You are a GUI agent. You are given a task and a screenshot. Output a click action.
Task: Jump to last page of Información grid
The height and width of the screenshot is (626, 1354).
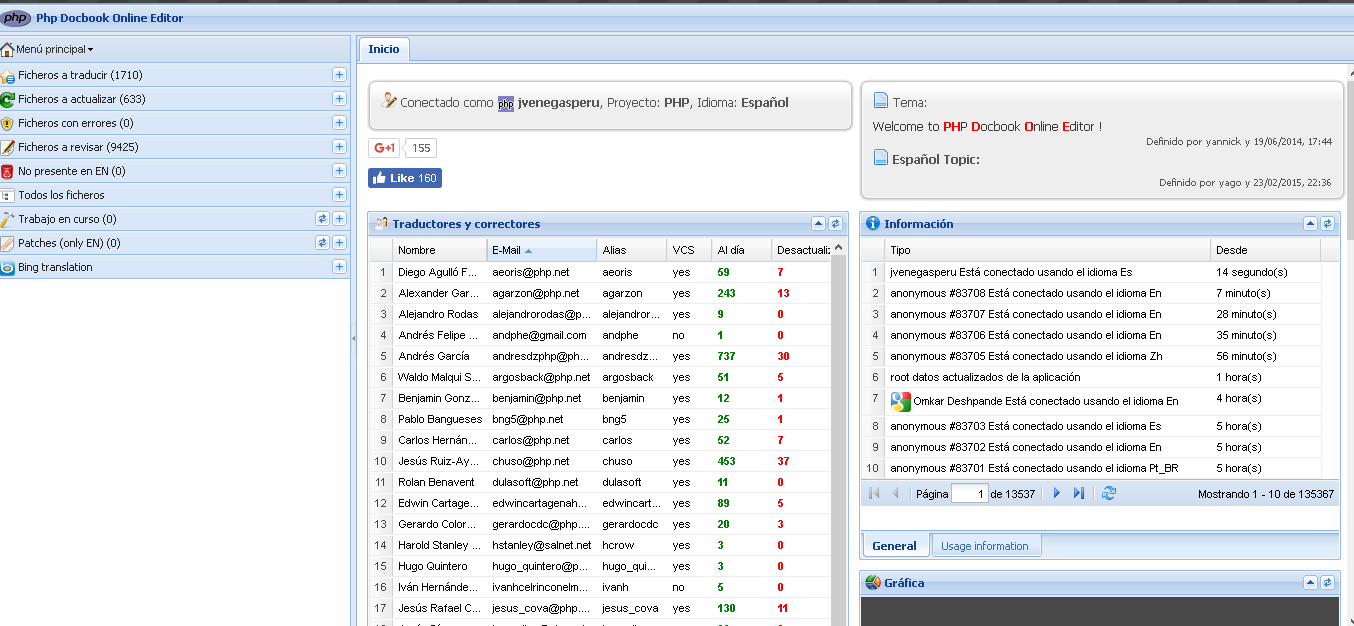point(1079,493)
